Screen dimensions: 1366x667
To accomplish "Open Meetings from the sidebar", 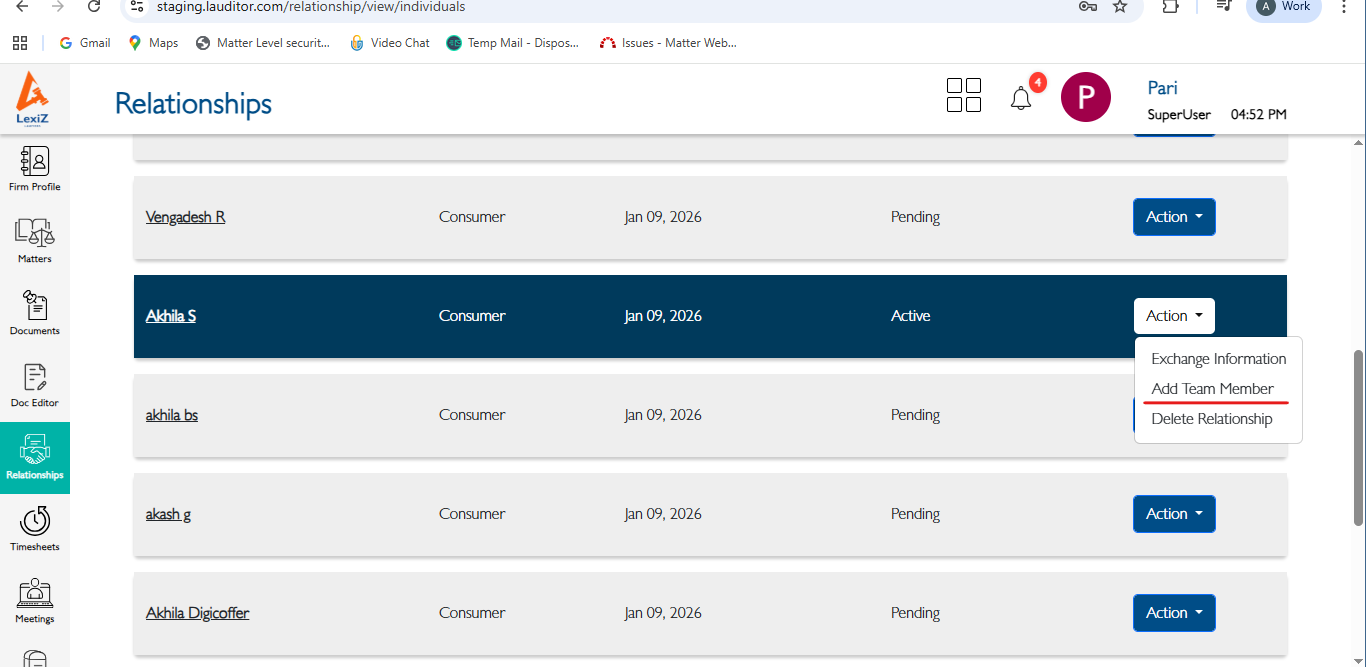I will (35, 600).
